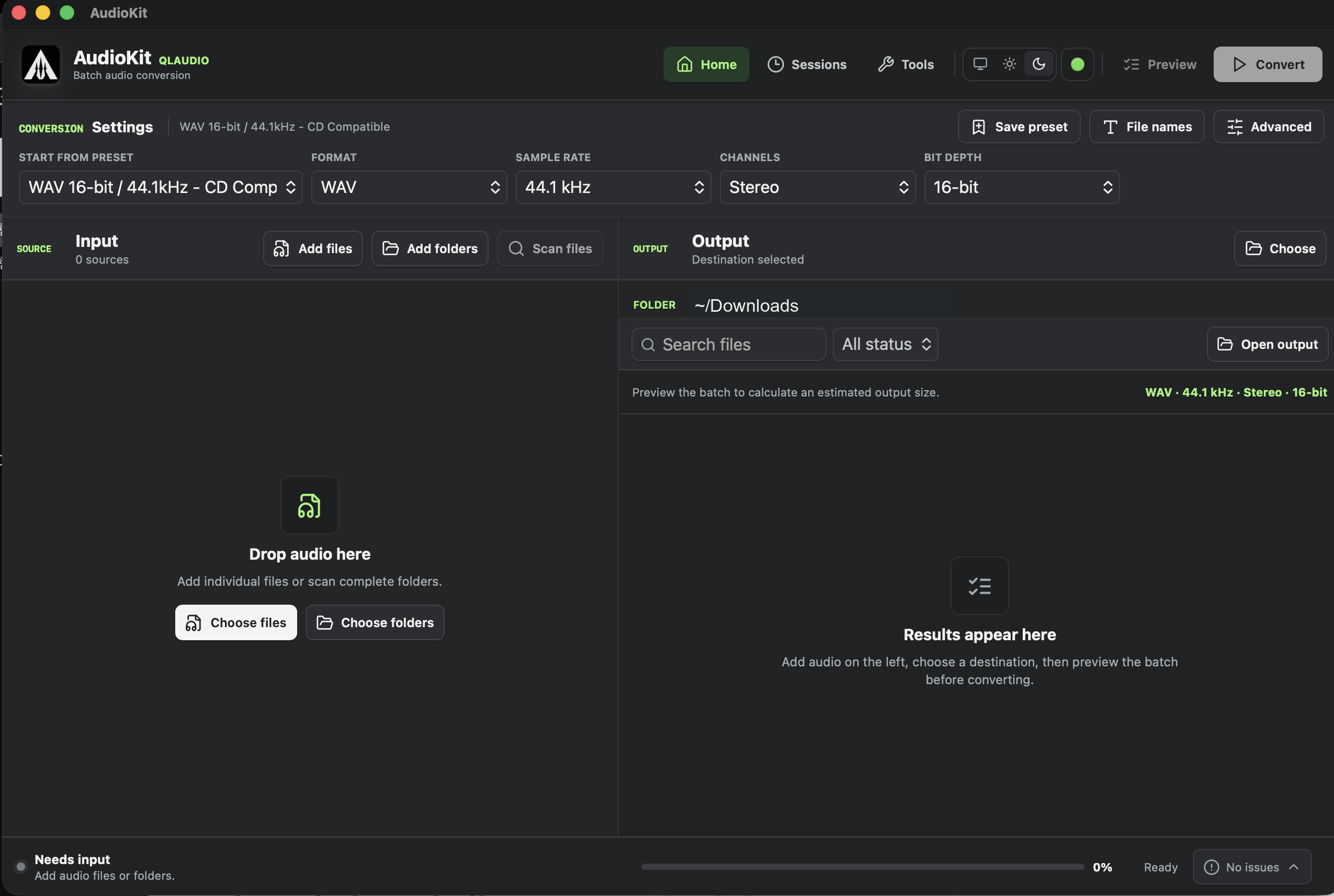Click the File names text icon
The image size is (1334, 896).
coord(1110,127)
